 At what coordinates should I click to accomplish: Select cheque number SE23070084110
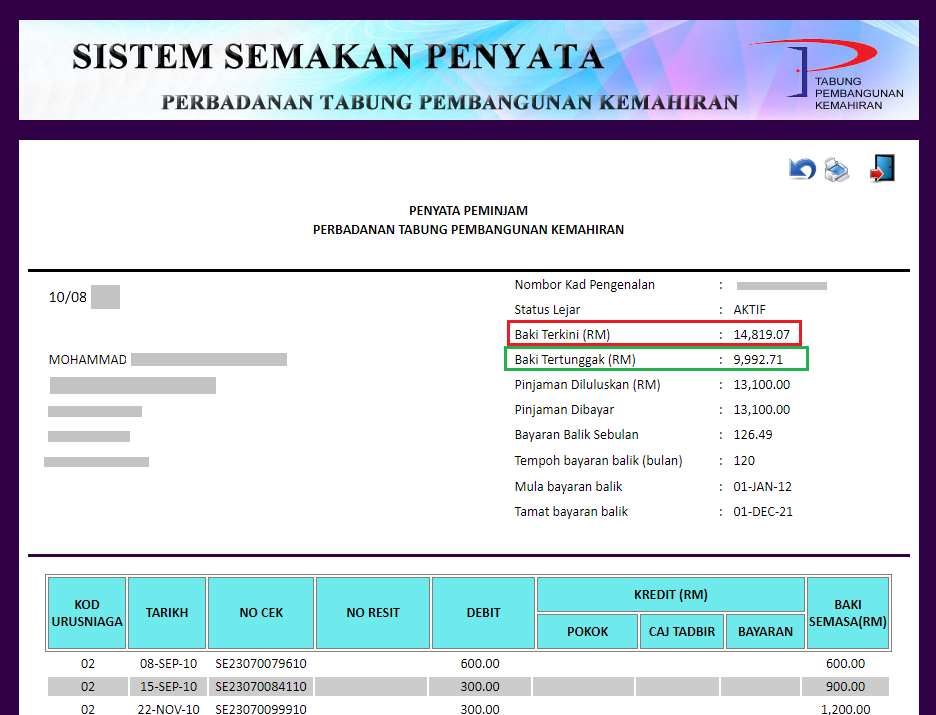[x=261, y=686]
